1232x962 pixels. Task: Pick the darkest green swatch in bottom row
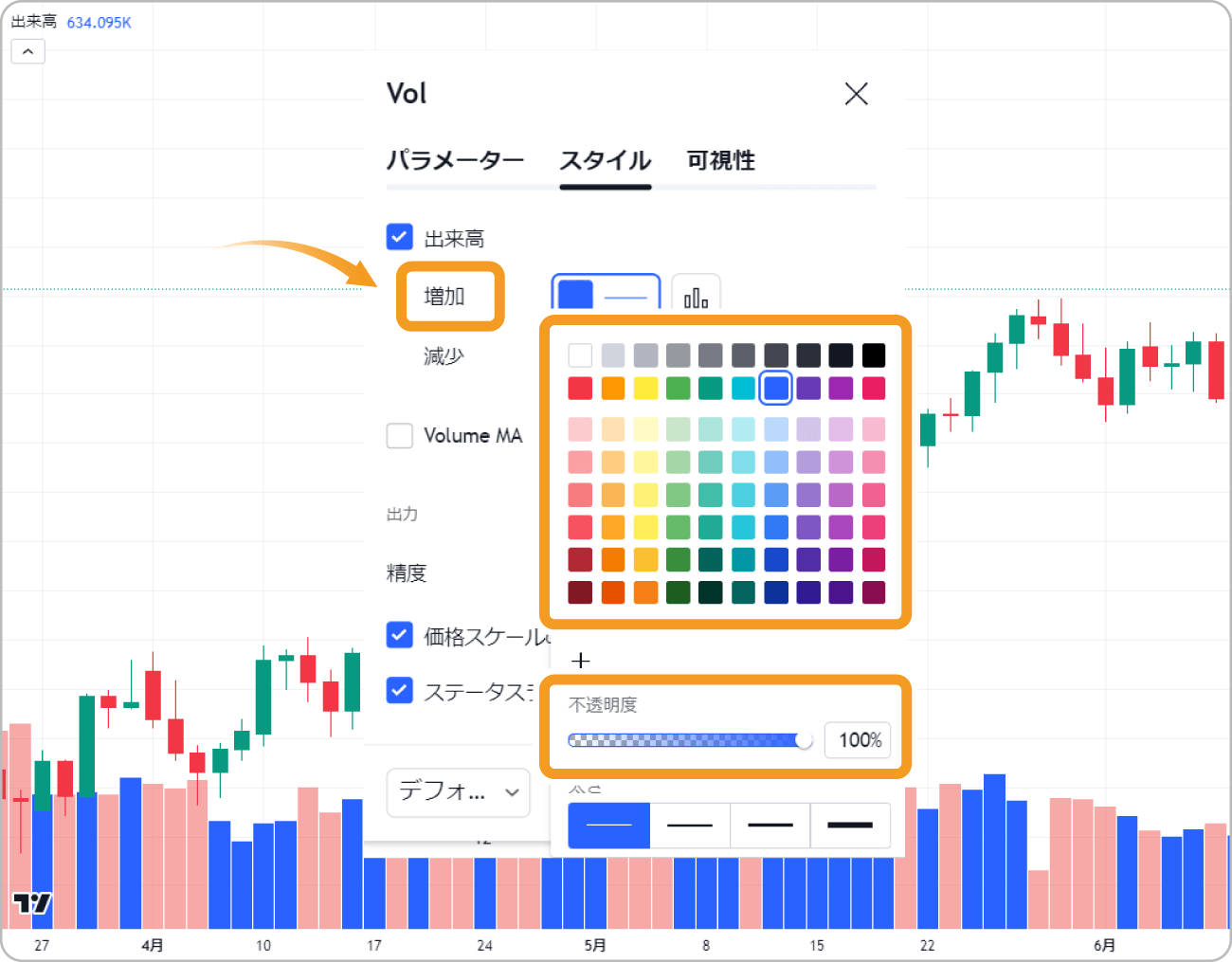711,592
